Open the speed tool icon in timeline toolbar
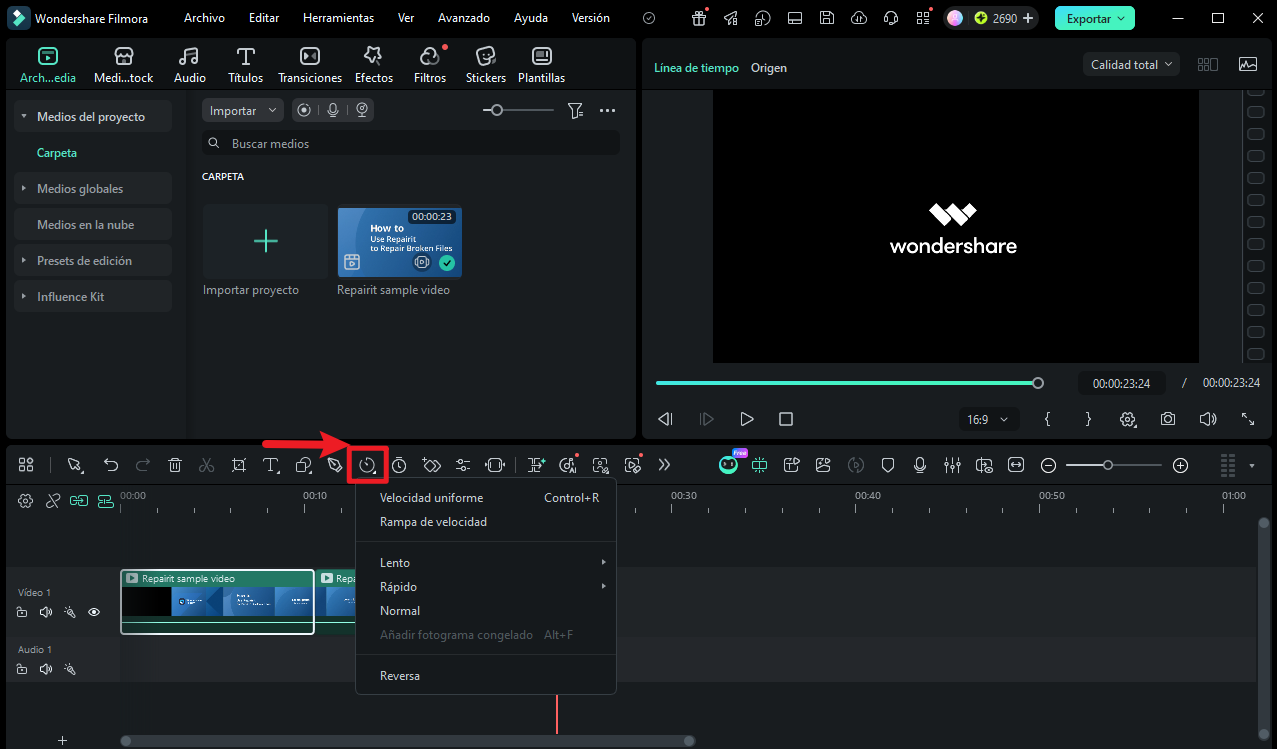The image size is (1277, 749). click(x=368, y=465)
